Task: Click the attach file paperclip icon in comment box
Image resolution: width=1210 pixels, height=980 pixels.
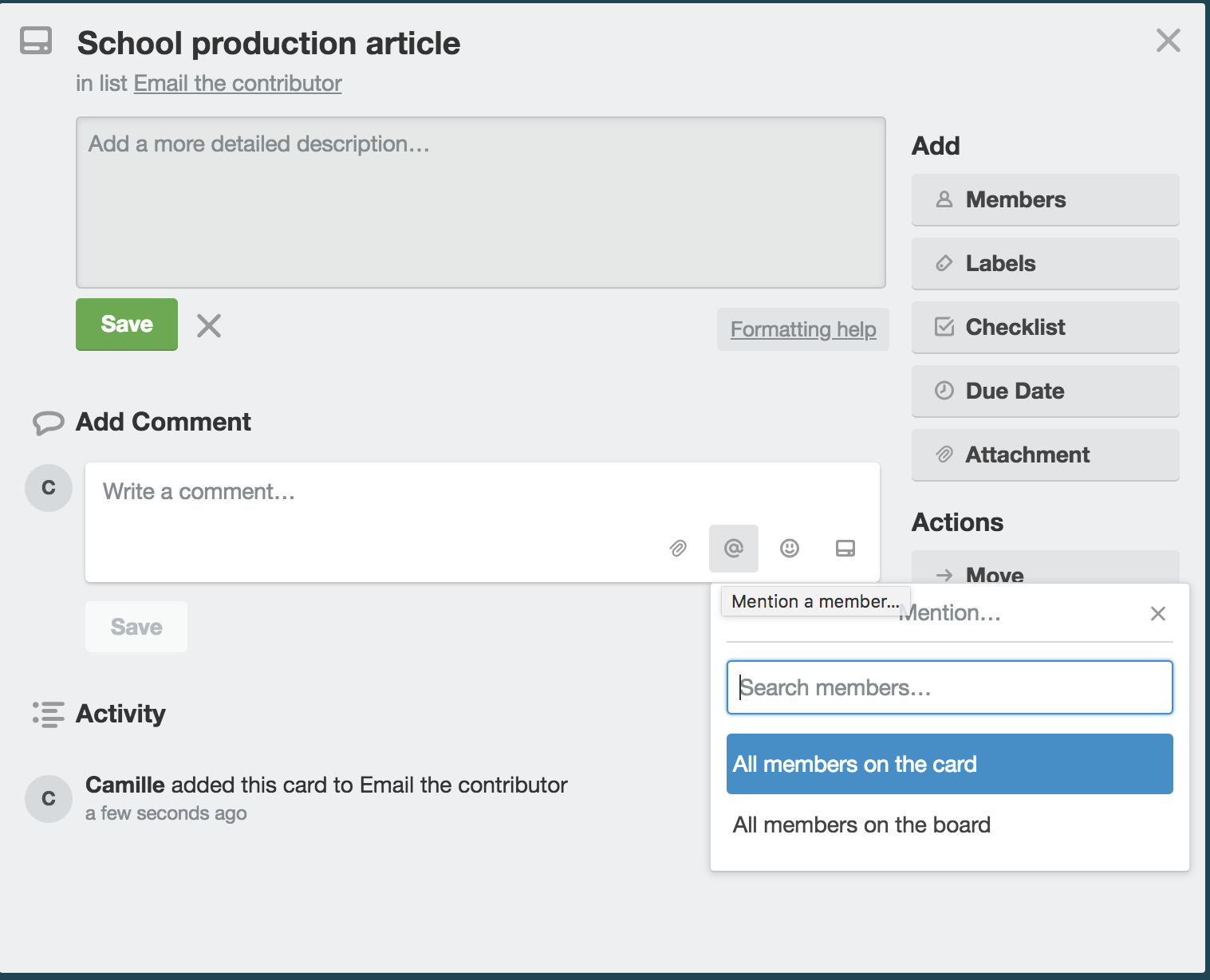Action: (x=678, y=549)
